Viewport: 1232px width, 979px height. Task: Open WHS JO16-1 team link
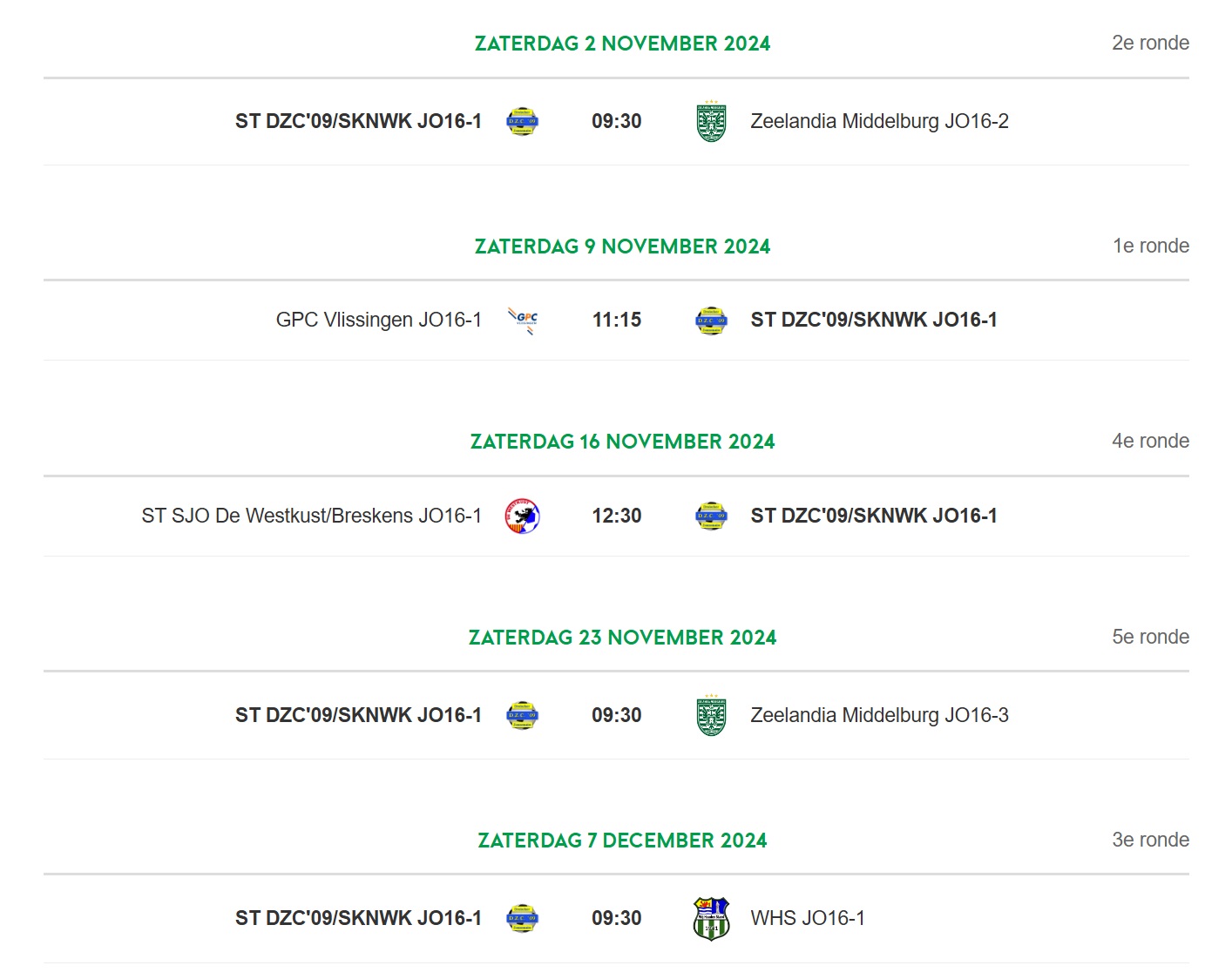point(808,918)
